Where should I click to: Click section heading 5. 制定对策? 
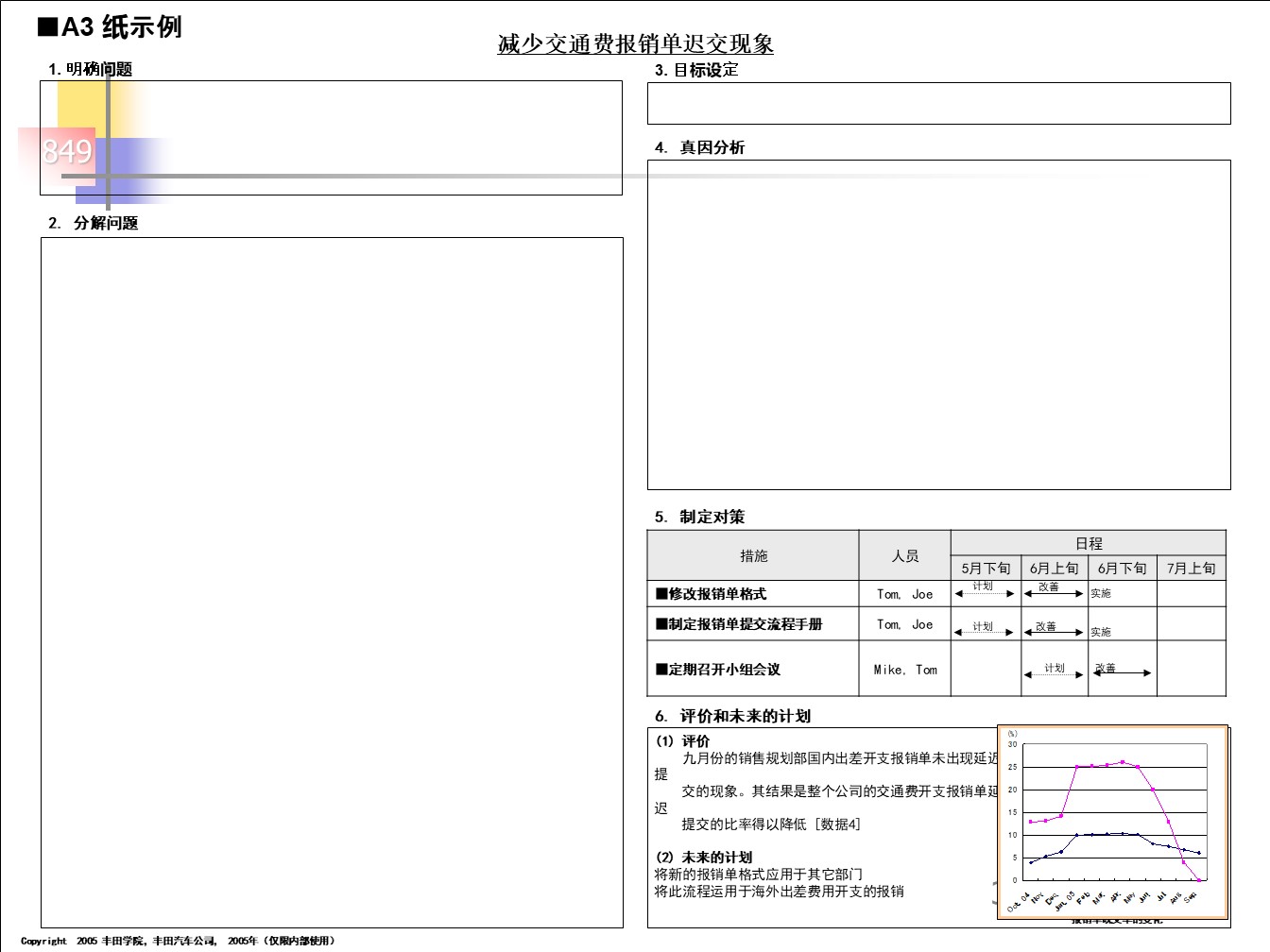pyautogui.click(x=699, y=517)
